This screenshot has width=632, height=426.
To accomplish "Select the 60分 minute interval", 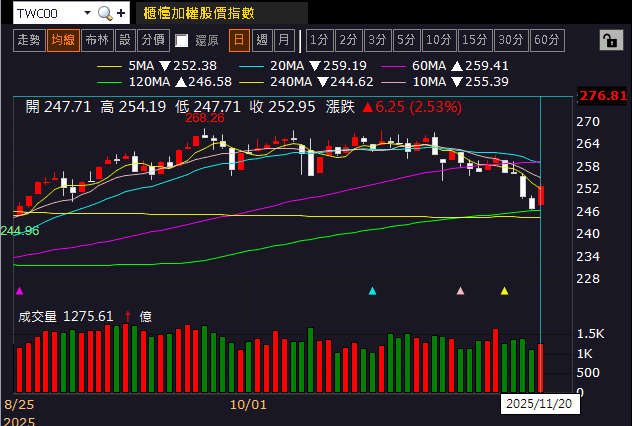I will tap(547, 40).
